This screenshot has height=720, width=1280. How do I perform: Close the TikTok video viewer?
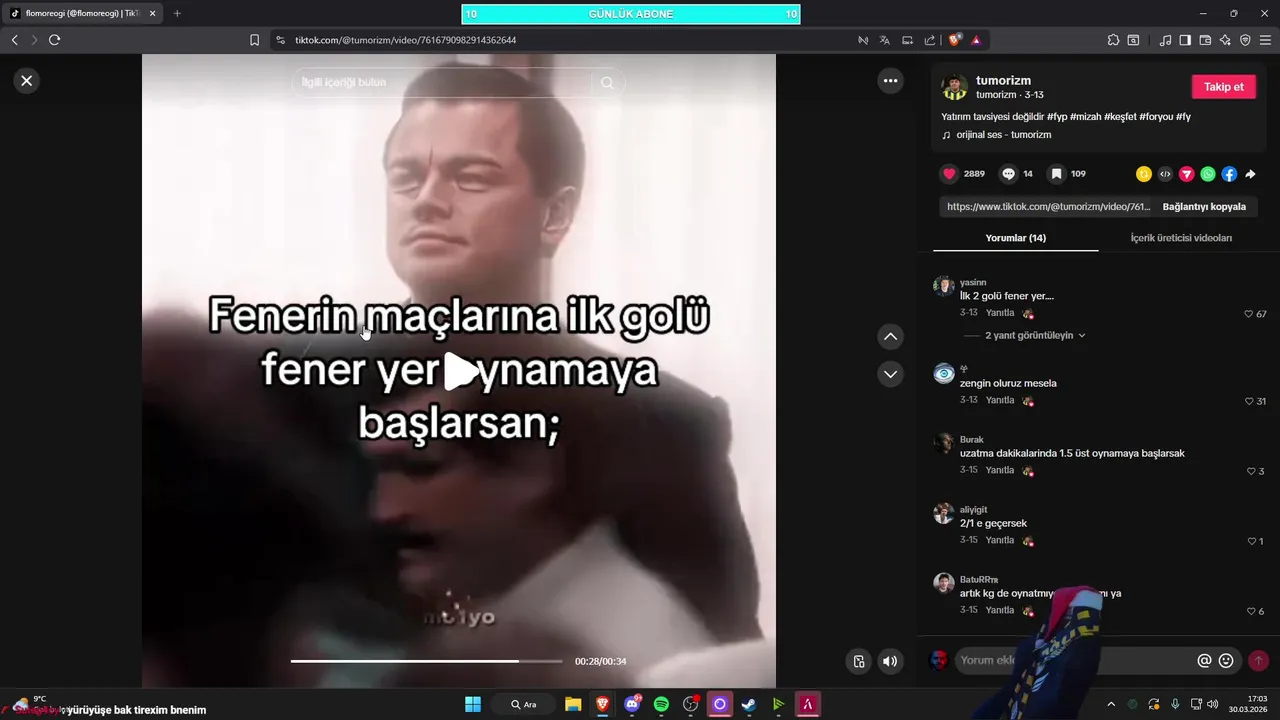click(27, 80)
